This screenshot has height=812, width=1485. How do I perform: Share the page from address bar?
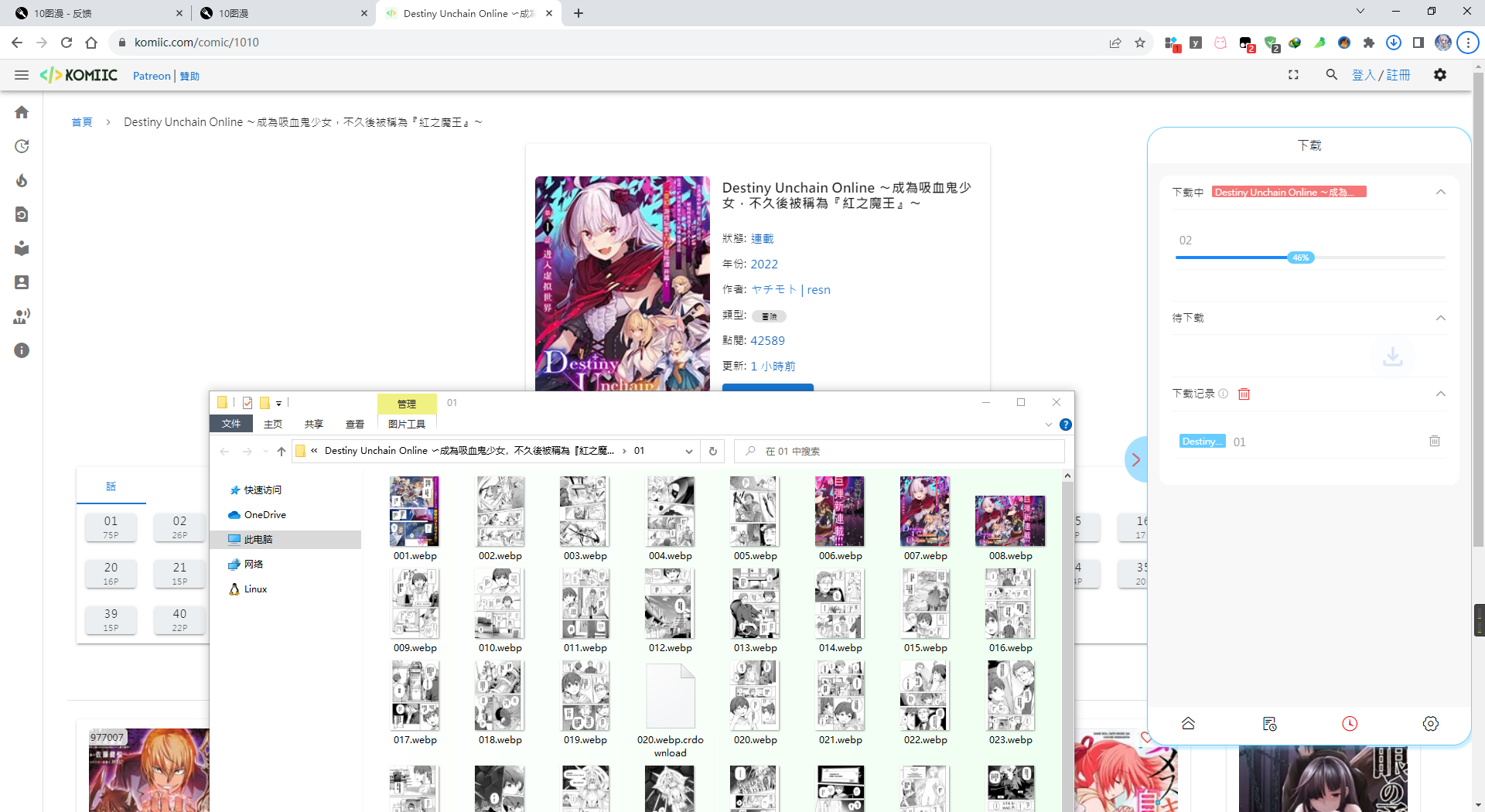(x=1115, y=43)
